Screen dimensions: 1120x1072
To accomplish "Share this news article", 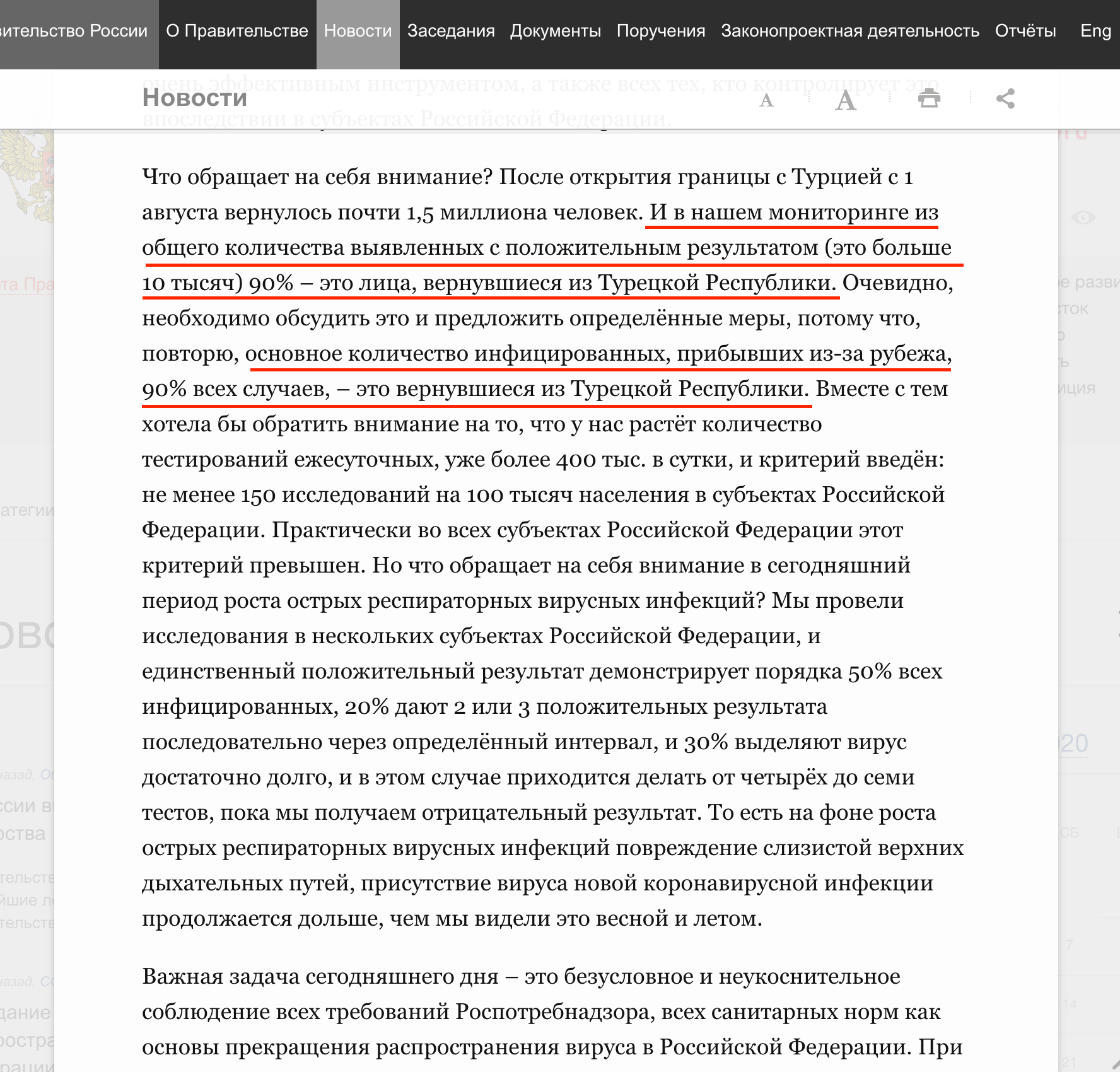I will coord(1006,98).
